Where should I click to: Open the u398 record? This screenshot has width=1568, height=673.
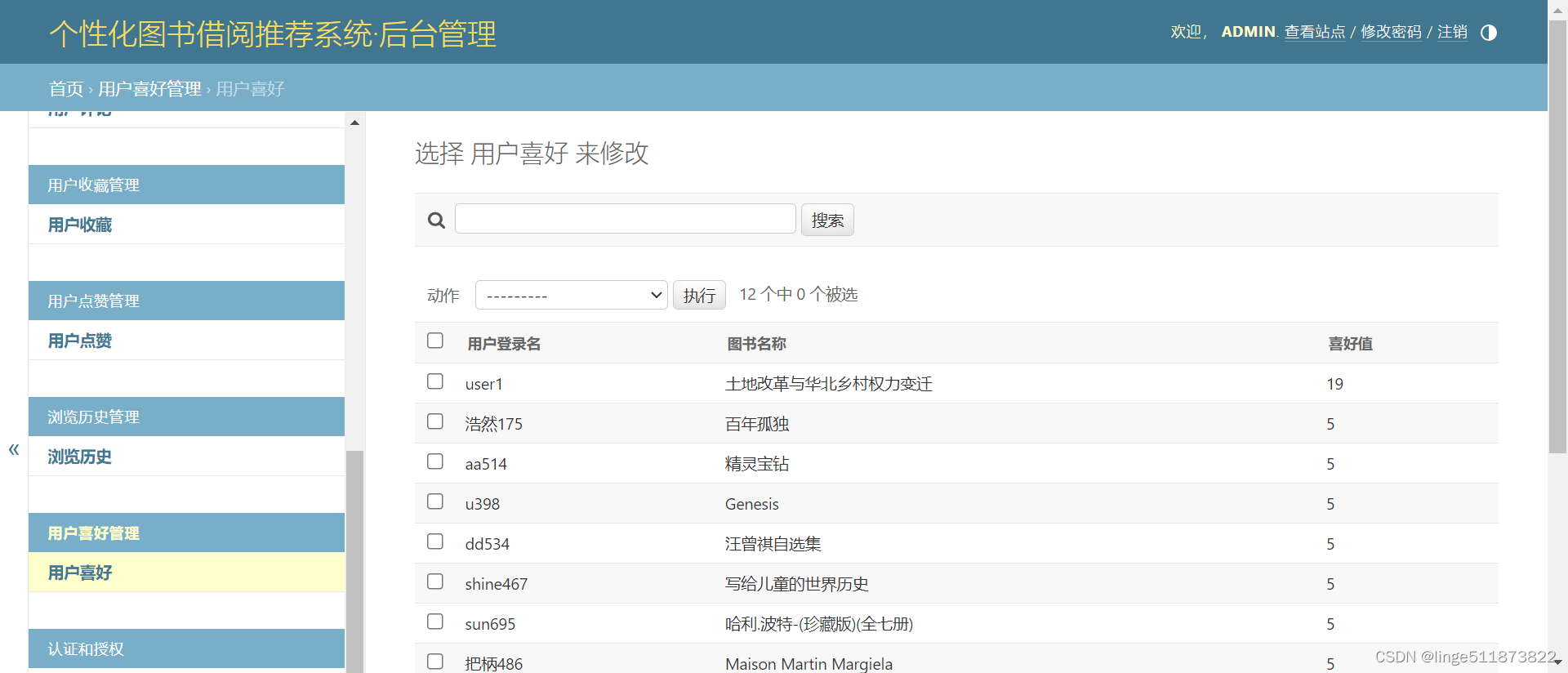click(483, 504)
